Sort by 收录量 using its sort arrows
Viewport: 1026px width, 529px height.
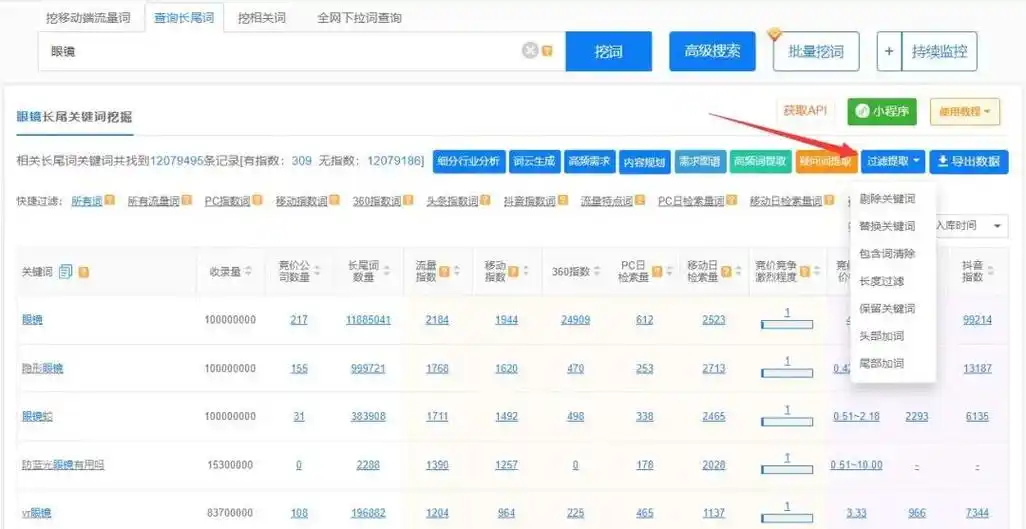point(249,271)
